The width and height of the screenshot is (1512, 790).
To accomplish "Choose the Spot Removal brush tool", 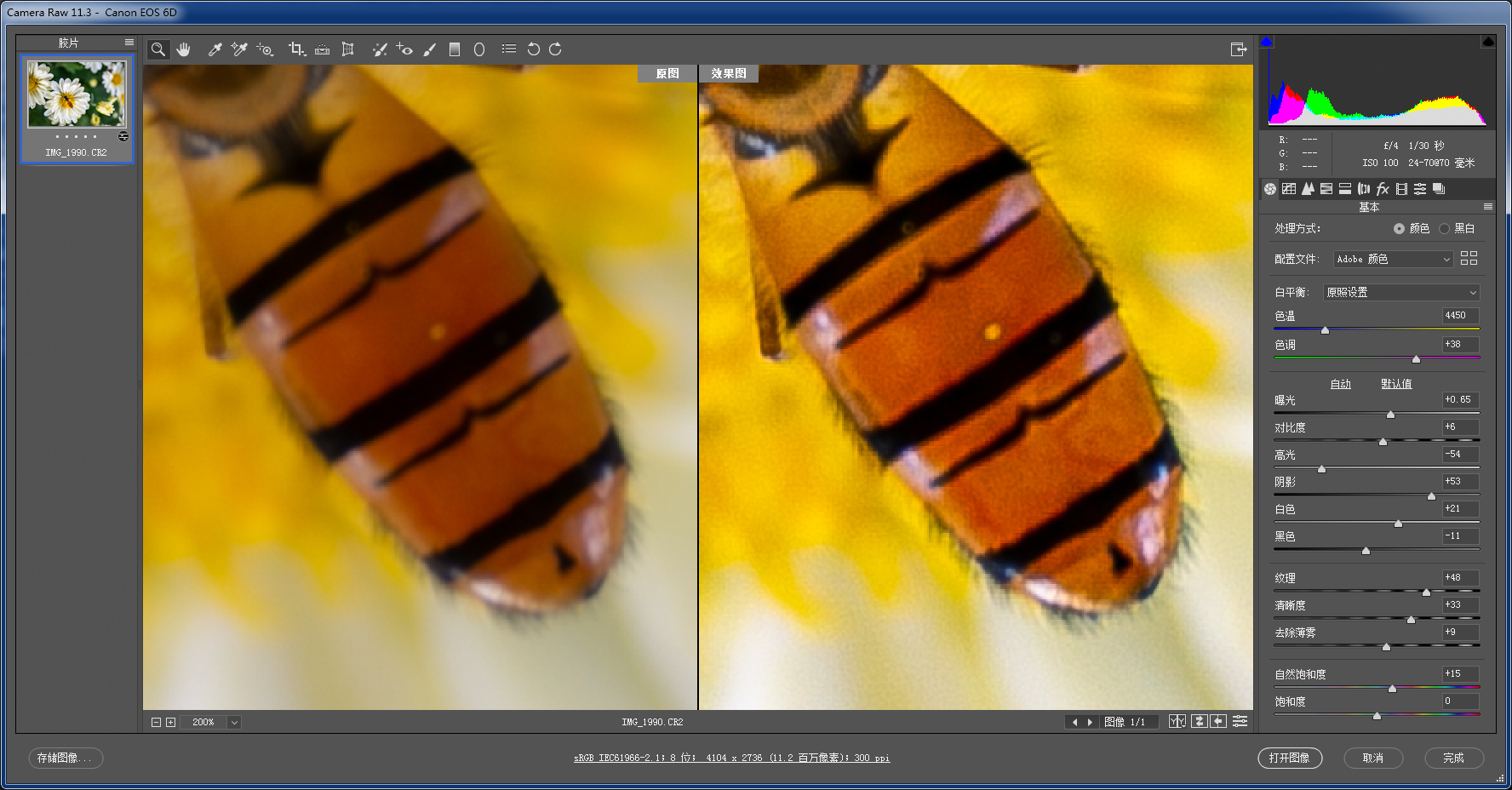I will [x=380, y=49].
